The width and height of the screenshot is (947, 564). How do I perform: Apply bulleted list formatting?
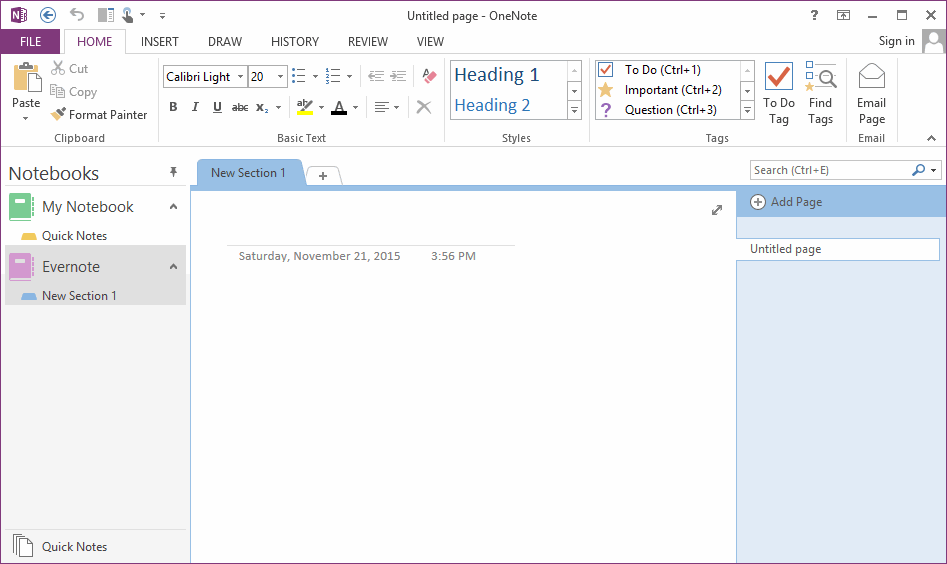(x=298, y=76)
